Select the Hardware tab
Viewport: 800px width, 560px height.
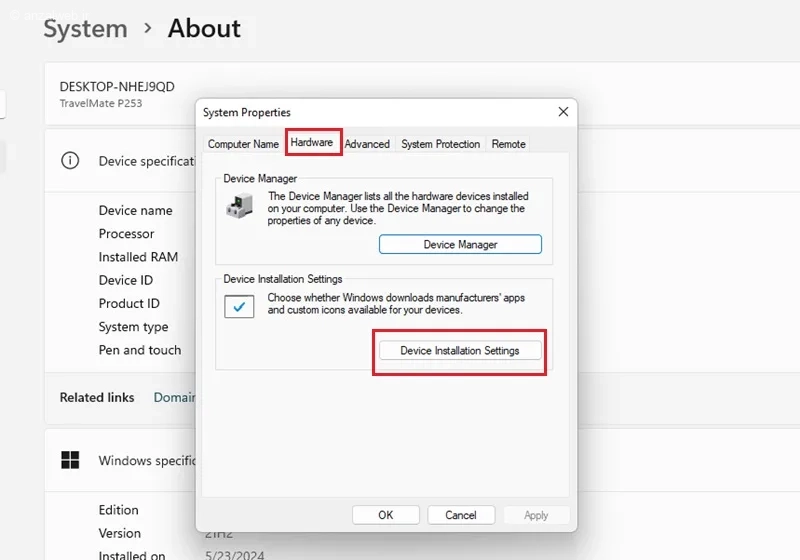(312, 143)
